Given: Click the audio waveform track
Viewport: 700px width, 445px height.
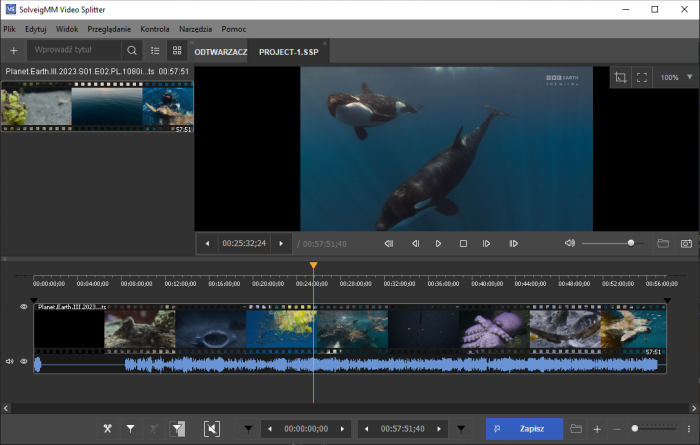Looking at the screenshot, I should click(350, 365).
